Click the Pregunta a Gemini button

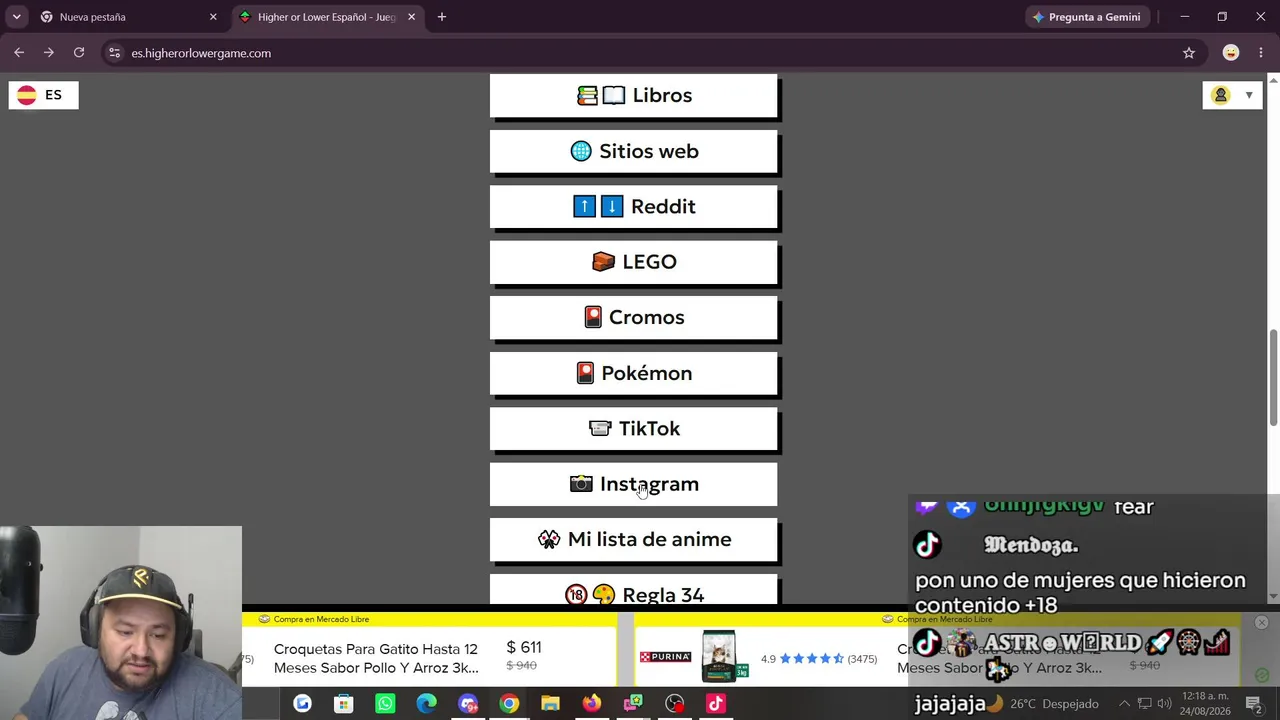[1086, 17]
